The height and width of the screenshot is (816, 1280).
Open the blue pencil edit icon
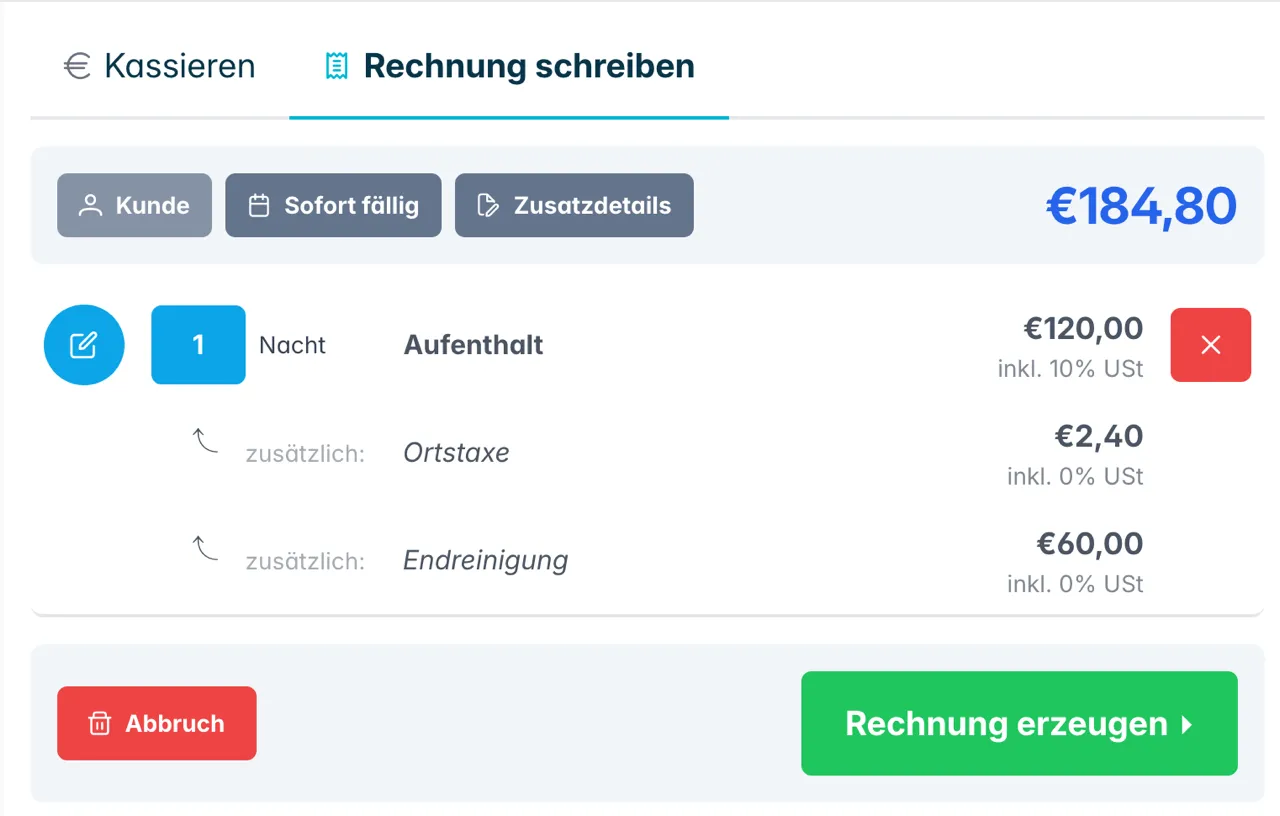click(x=84, y=344)
